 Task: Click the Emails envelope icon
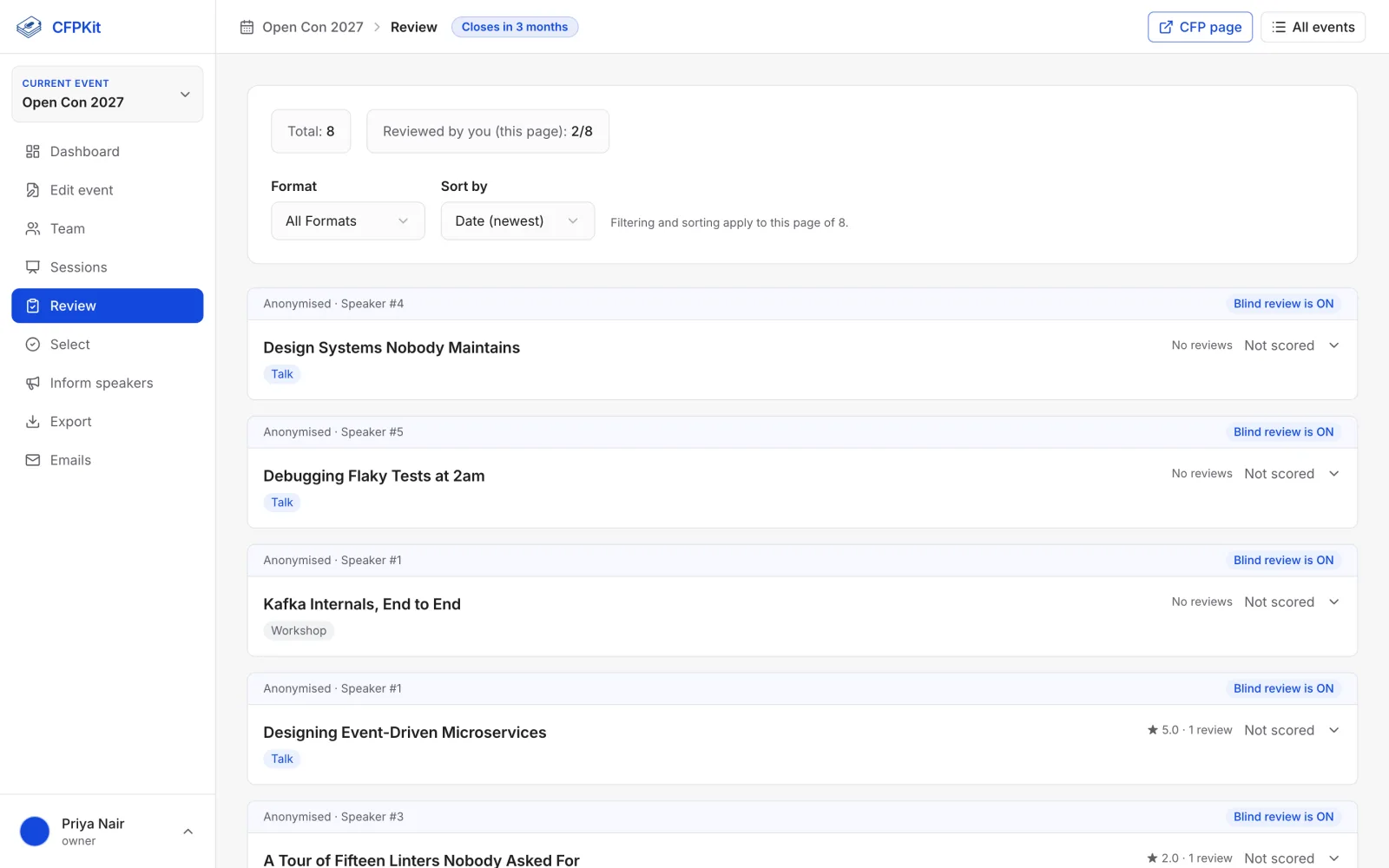click(33, 460)
